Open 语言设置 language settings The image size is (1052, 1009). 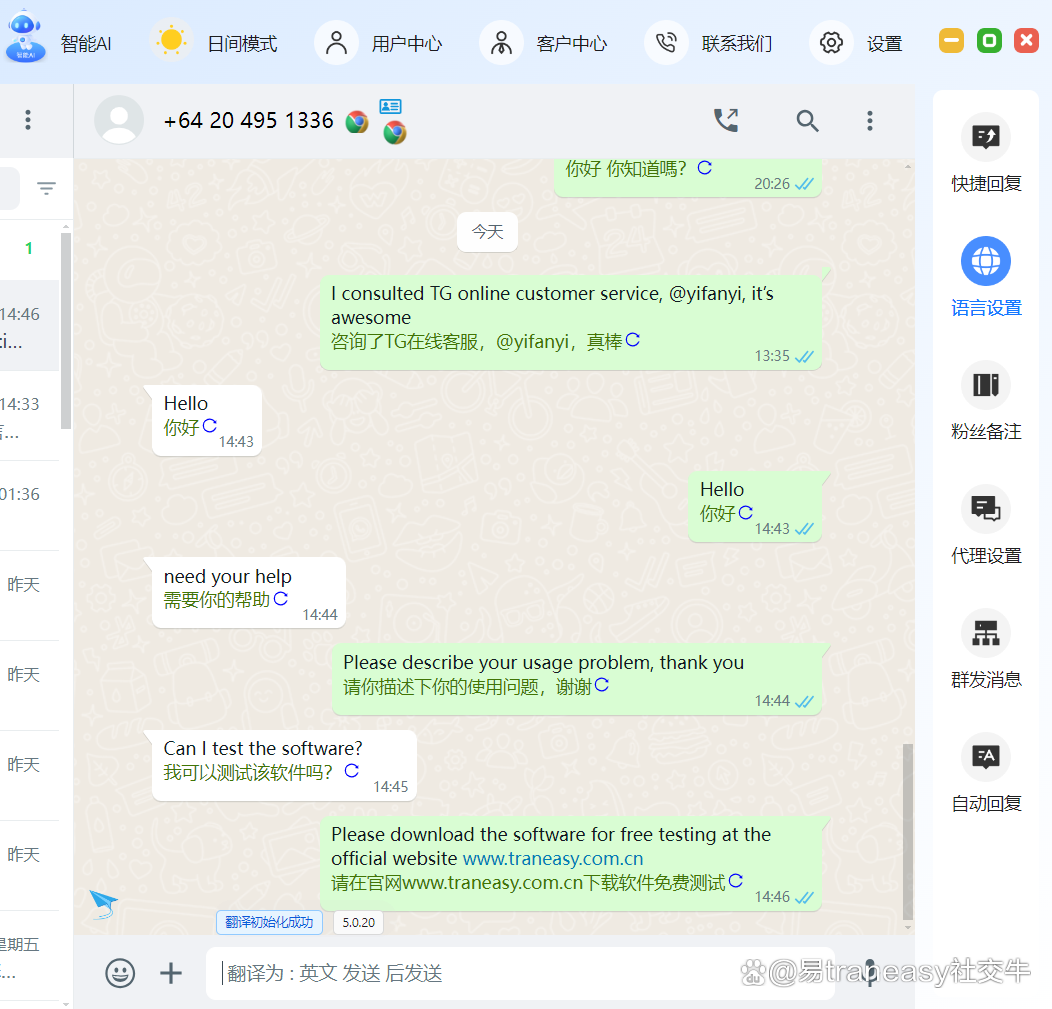(986, 278)
